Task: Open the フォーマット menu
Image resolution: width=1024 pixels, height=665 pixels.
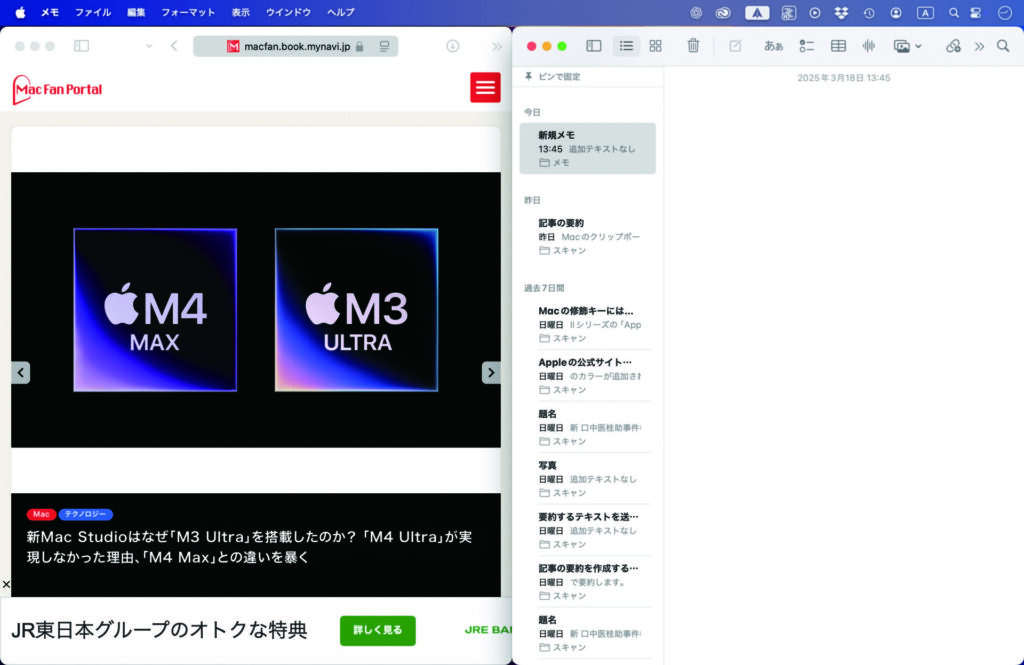Action: (188, 13)
